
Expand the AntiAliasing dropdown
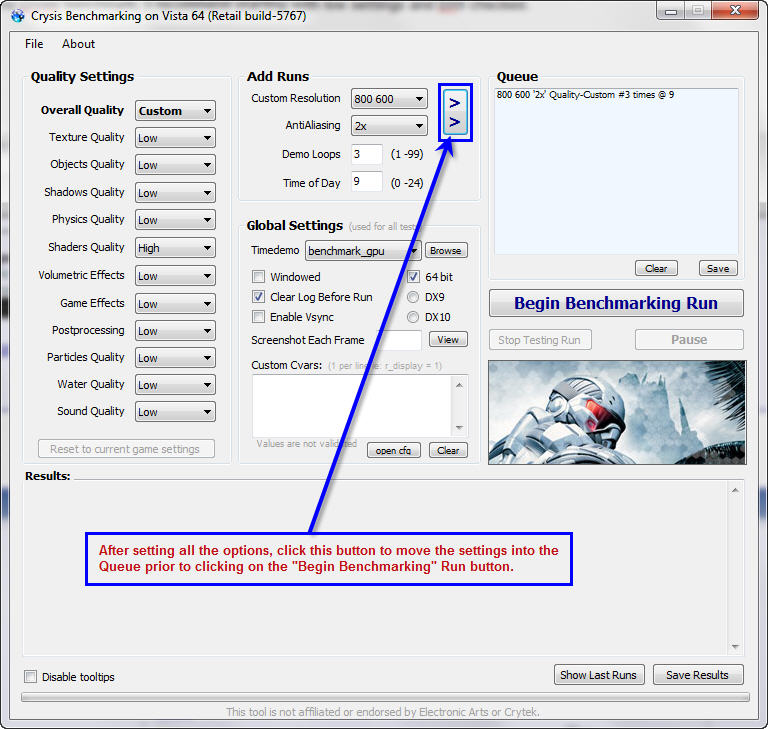(389, 126)
